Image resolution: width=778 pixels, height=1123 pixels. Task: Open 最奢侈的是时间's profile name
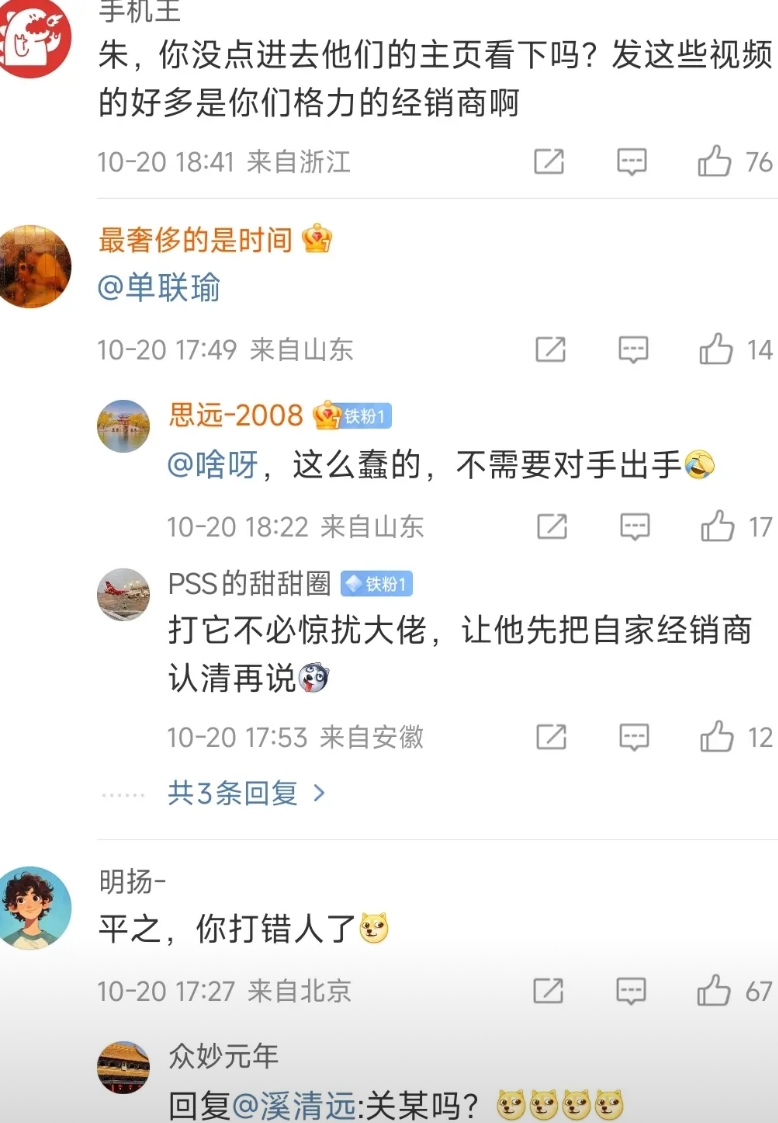pyautogui.click(x=195, y=240)
